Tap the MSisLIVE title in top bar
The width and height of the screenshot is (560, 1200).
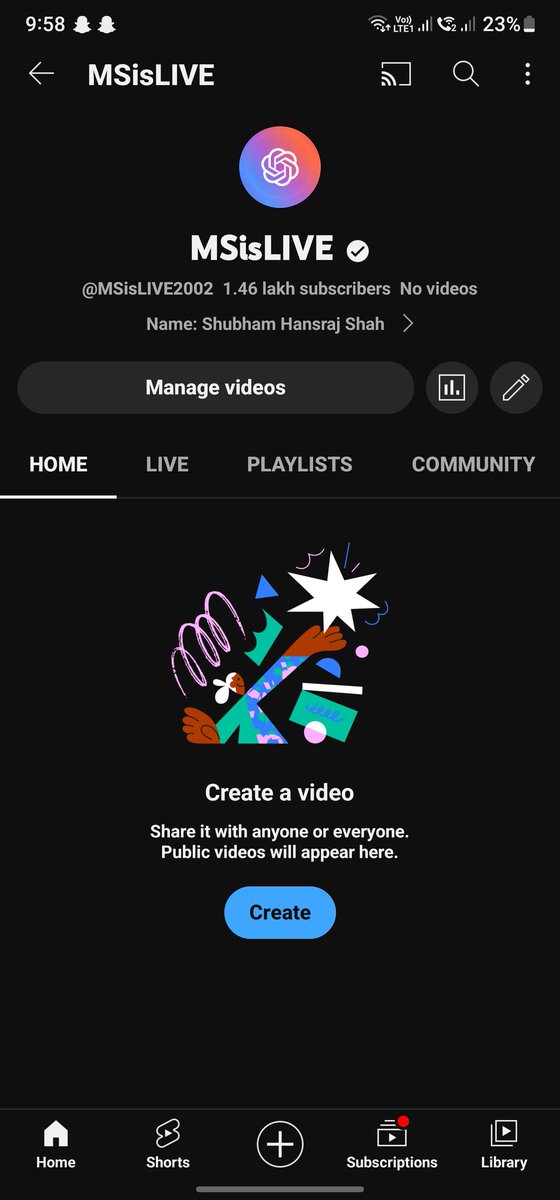click(x=151, y=75)
